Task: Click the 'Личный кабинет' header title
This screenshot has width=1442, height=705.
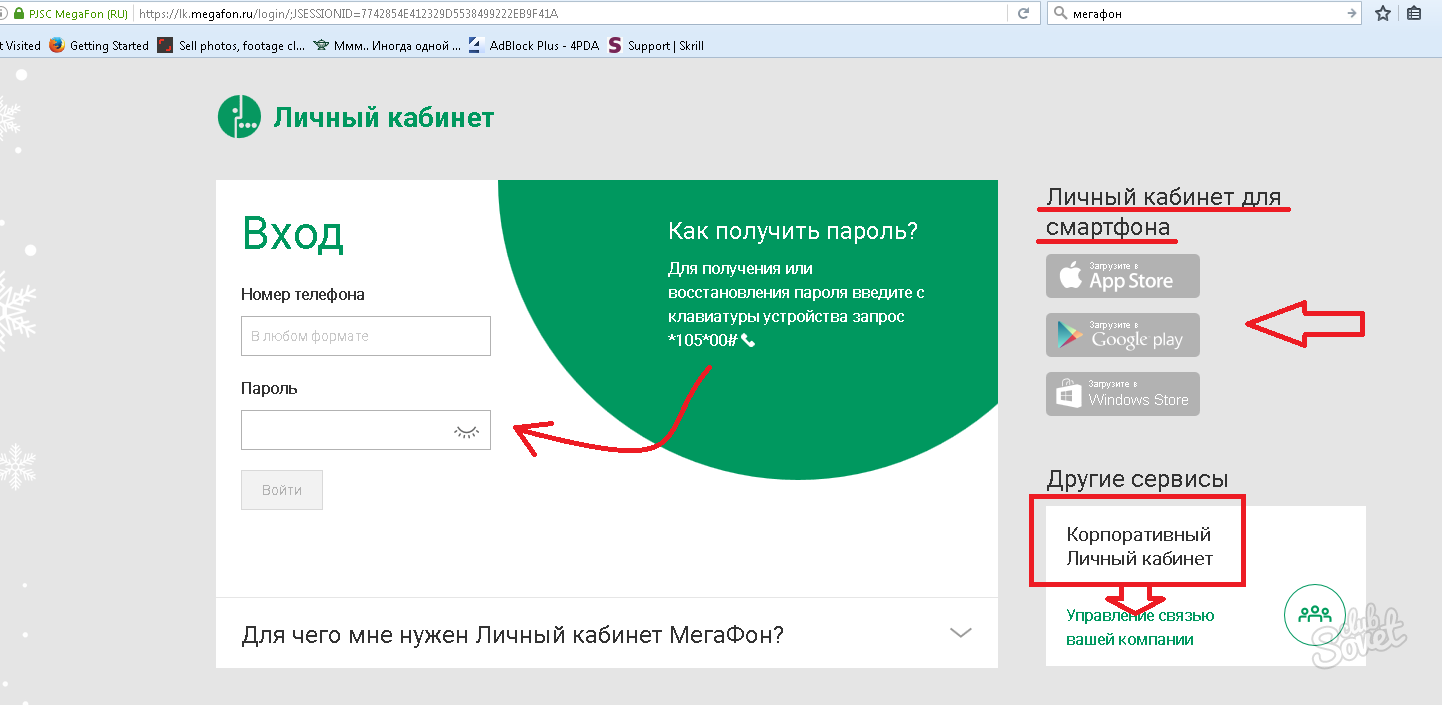Action: pos(384,118)
